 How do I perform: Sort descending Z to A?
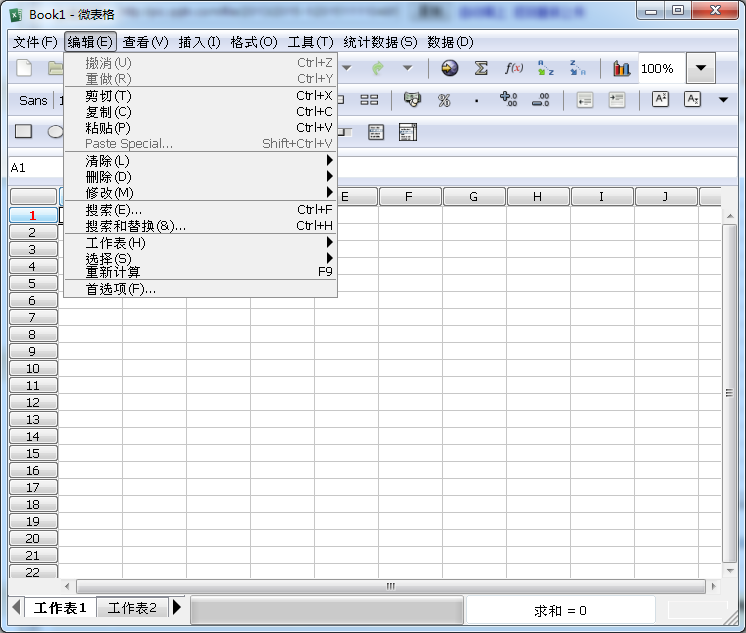(578, 68)
